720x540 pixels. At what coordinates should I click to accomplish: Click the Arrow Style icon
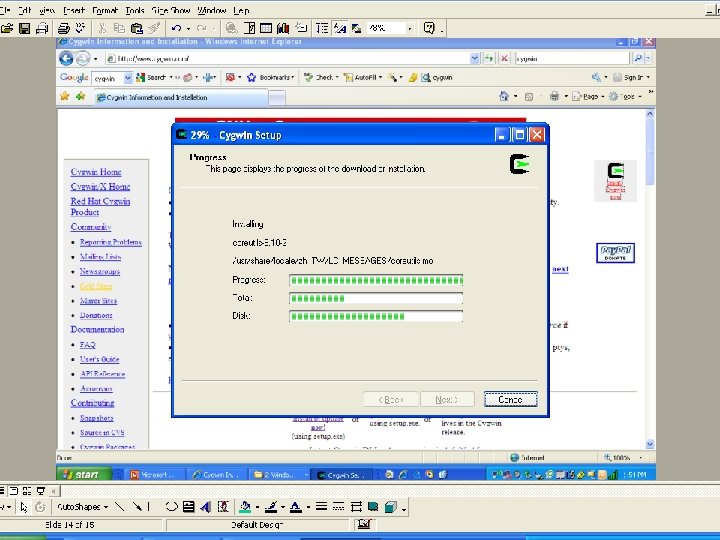(356, 507)
